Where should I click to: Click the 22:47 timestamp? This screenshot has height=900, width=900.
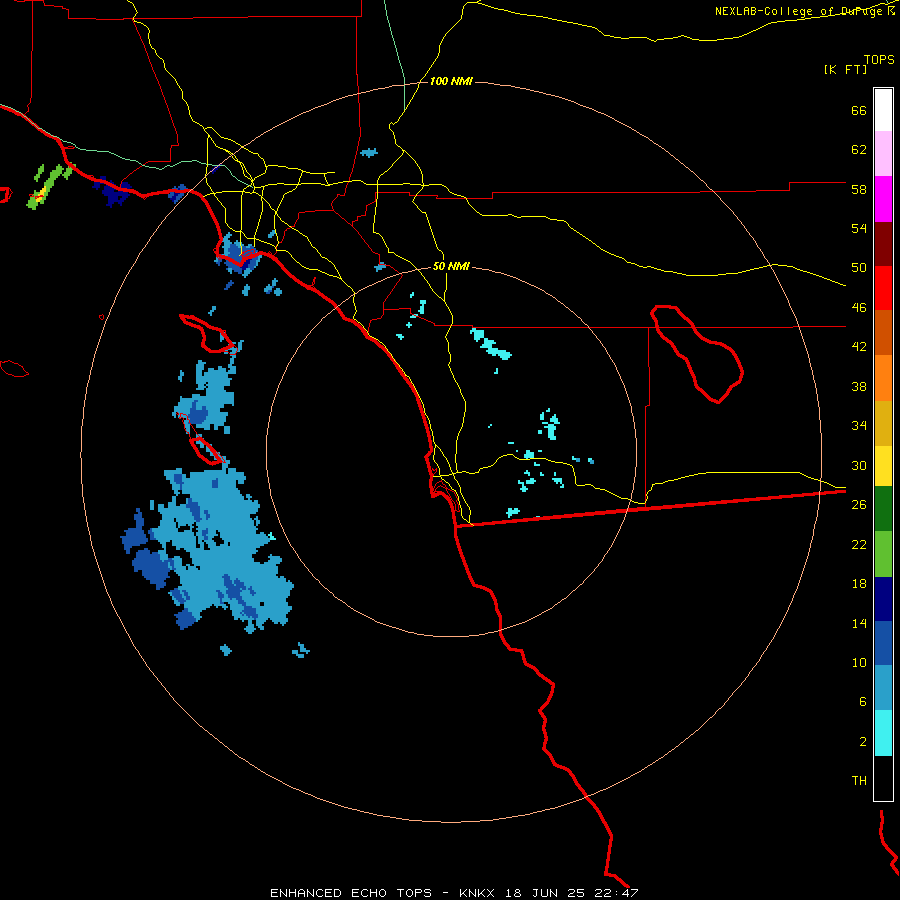point(616,893)
